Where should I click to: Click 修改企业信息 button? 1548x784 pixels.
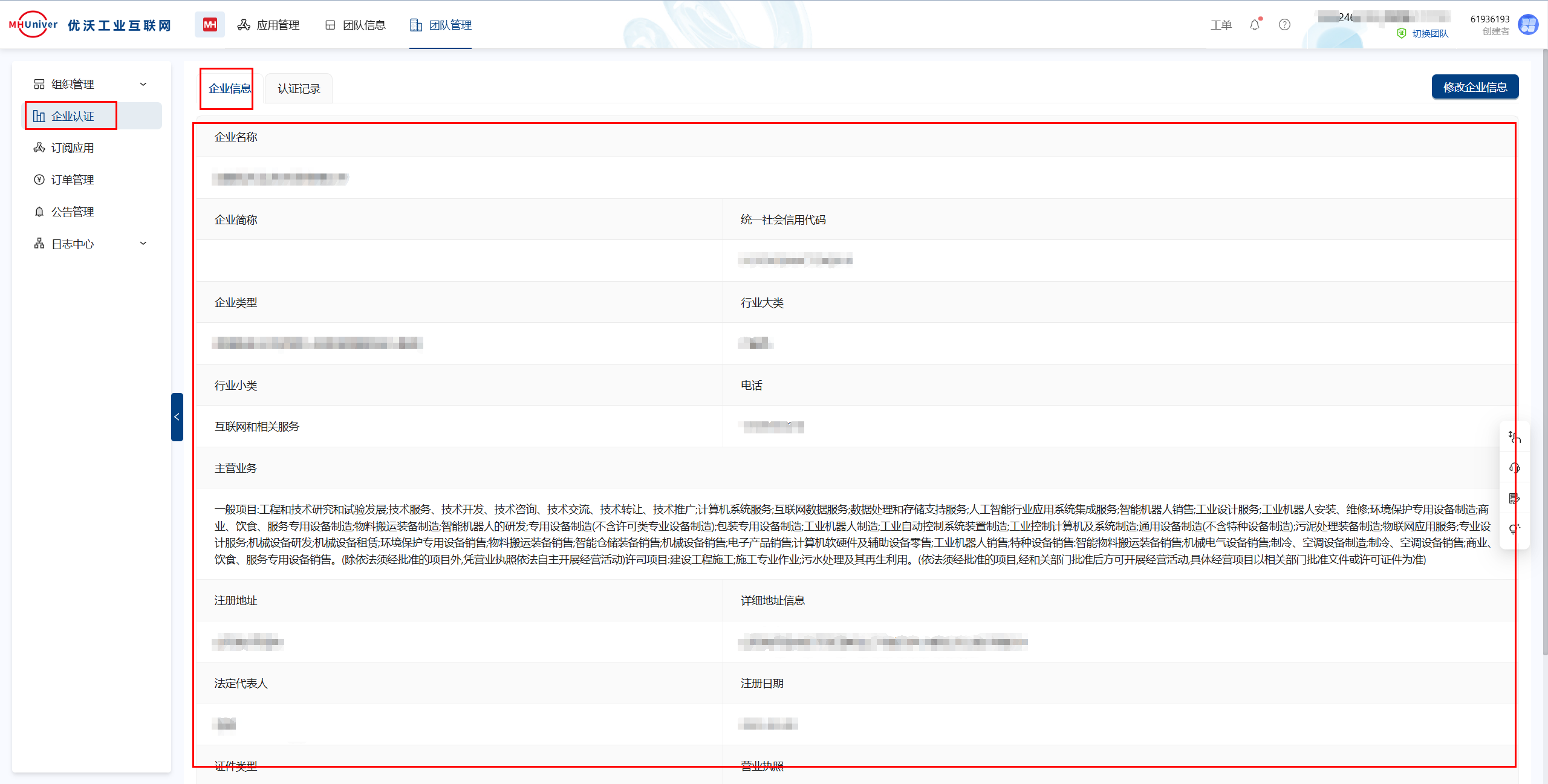click(x=1474, y=87)
